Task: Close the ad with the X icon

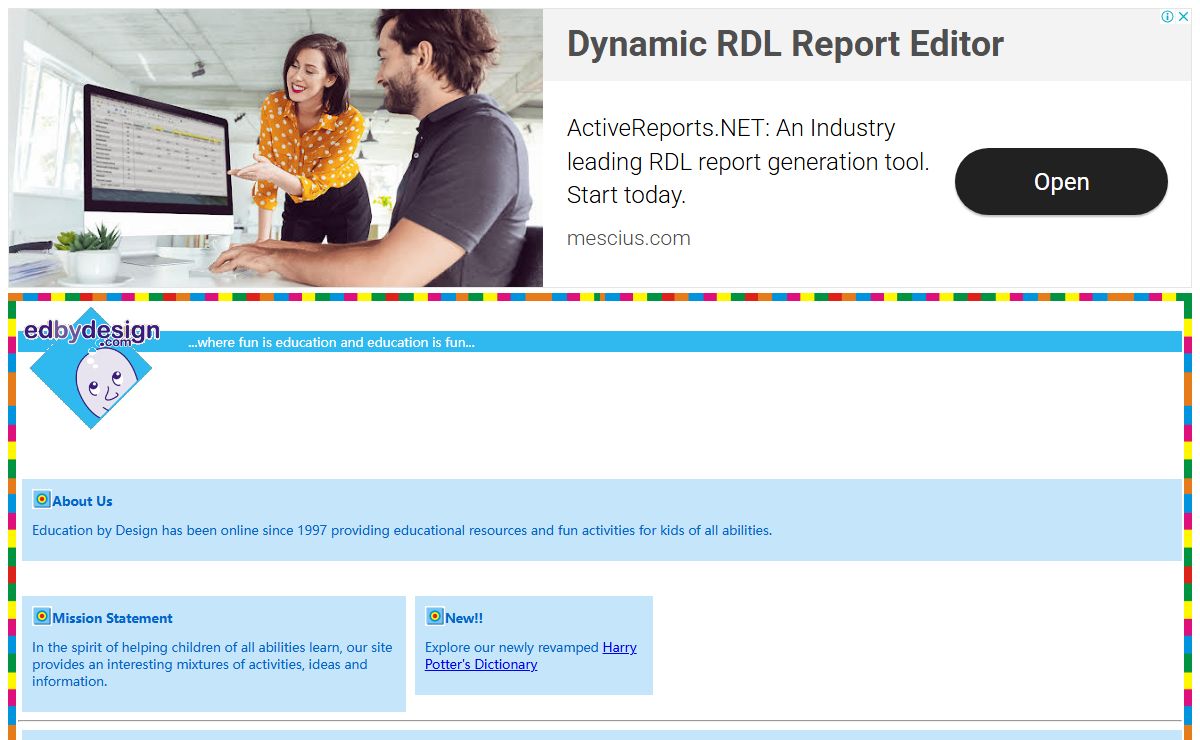Action: tap(1182, 16)
